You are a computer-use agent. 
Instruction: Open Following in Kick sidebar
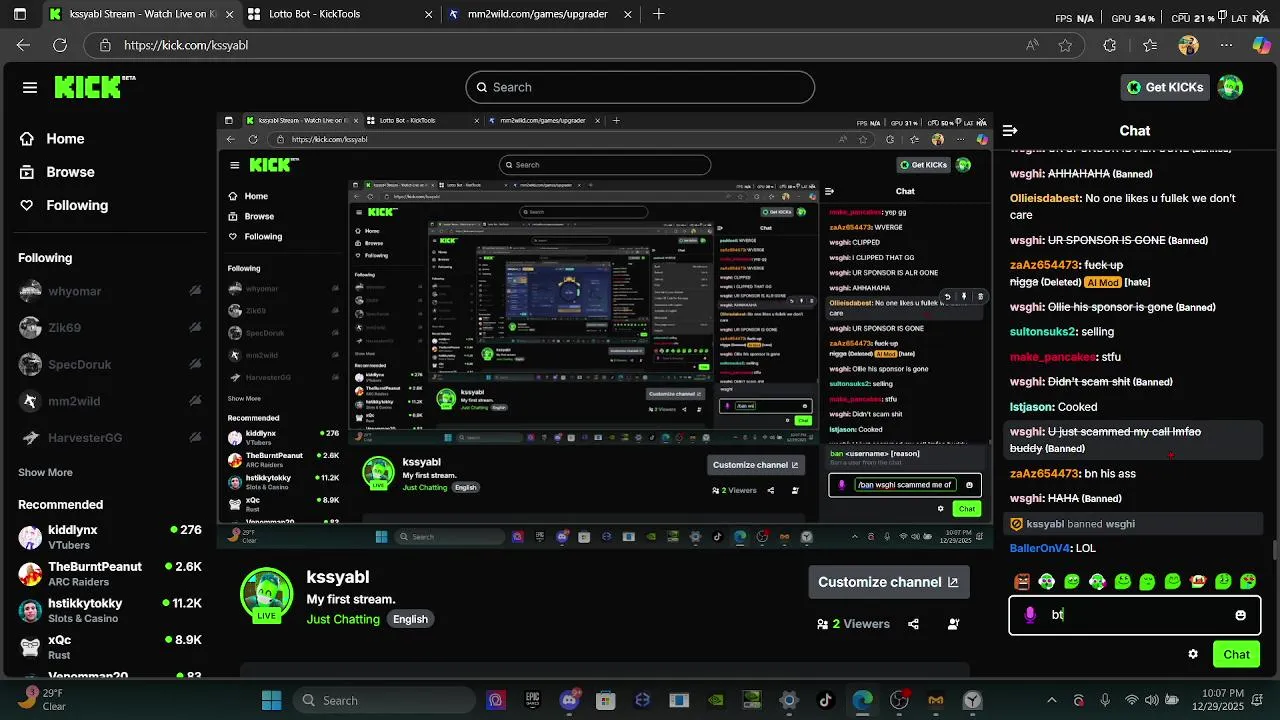click(x=64, y=205)
